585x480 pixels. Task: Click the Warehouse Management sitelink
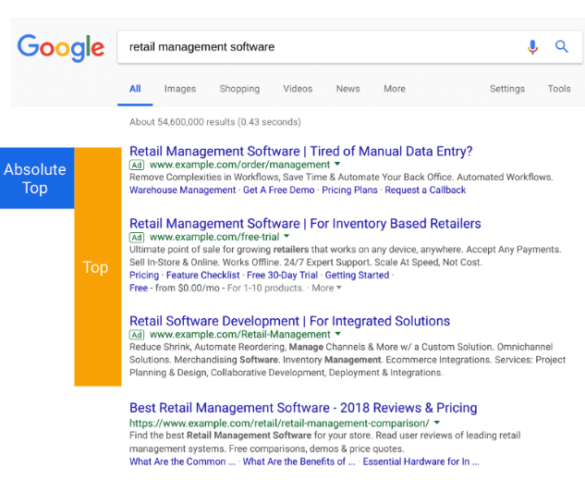(x=182, y=190)
